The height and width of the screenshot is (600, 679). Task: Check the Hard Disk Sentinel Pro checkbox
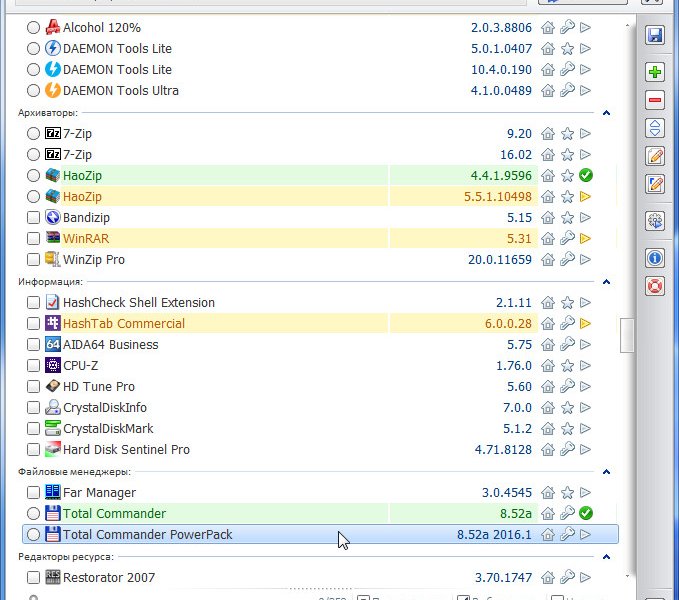[33, 450]
